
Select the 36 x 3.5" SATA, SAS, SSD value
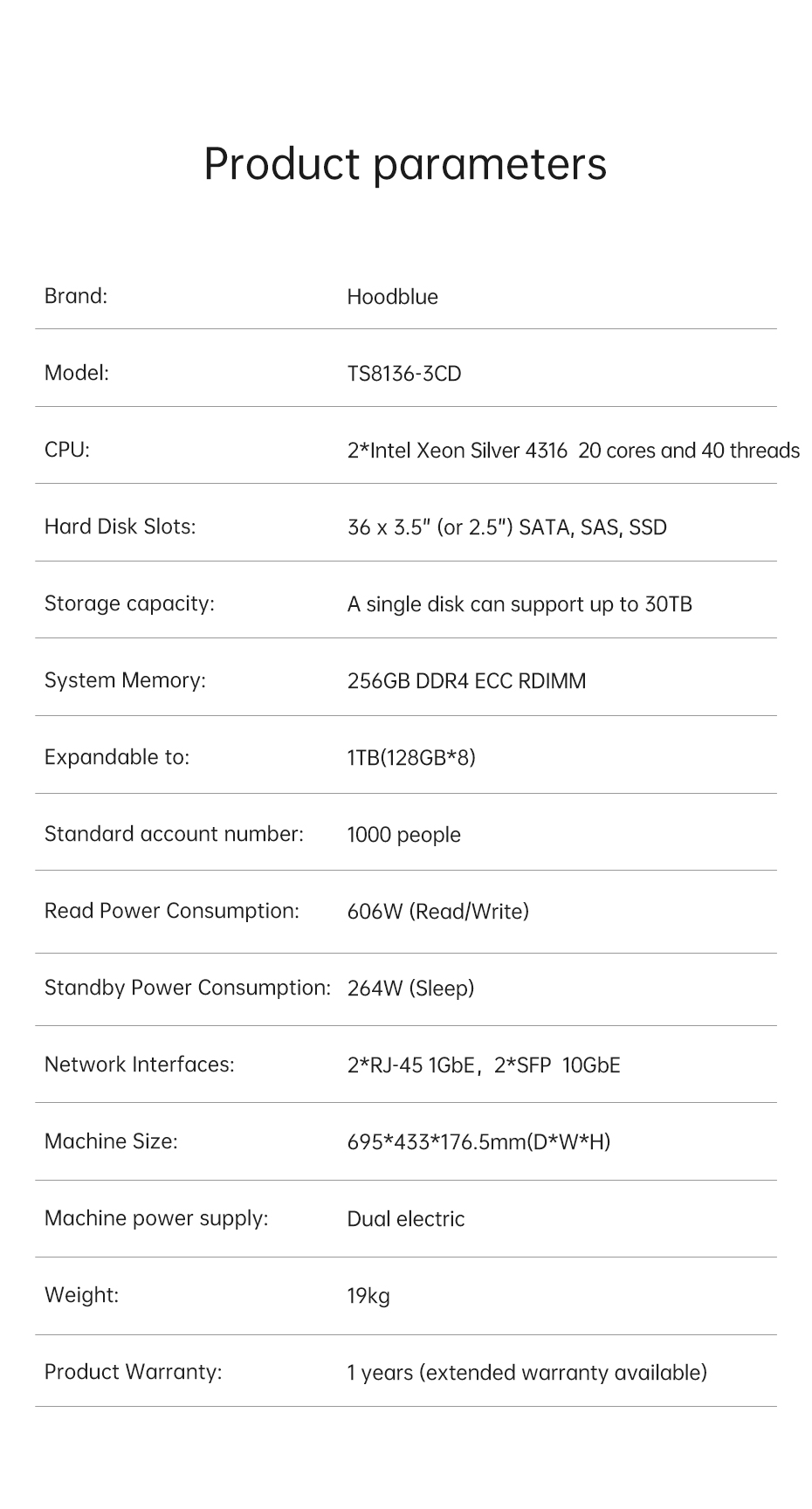(x=506, y=527)
